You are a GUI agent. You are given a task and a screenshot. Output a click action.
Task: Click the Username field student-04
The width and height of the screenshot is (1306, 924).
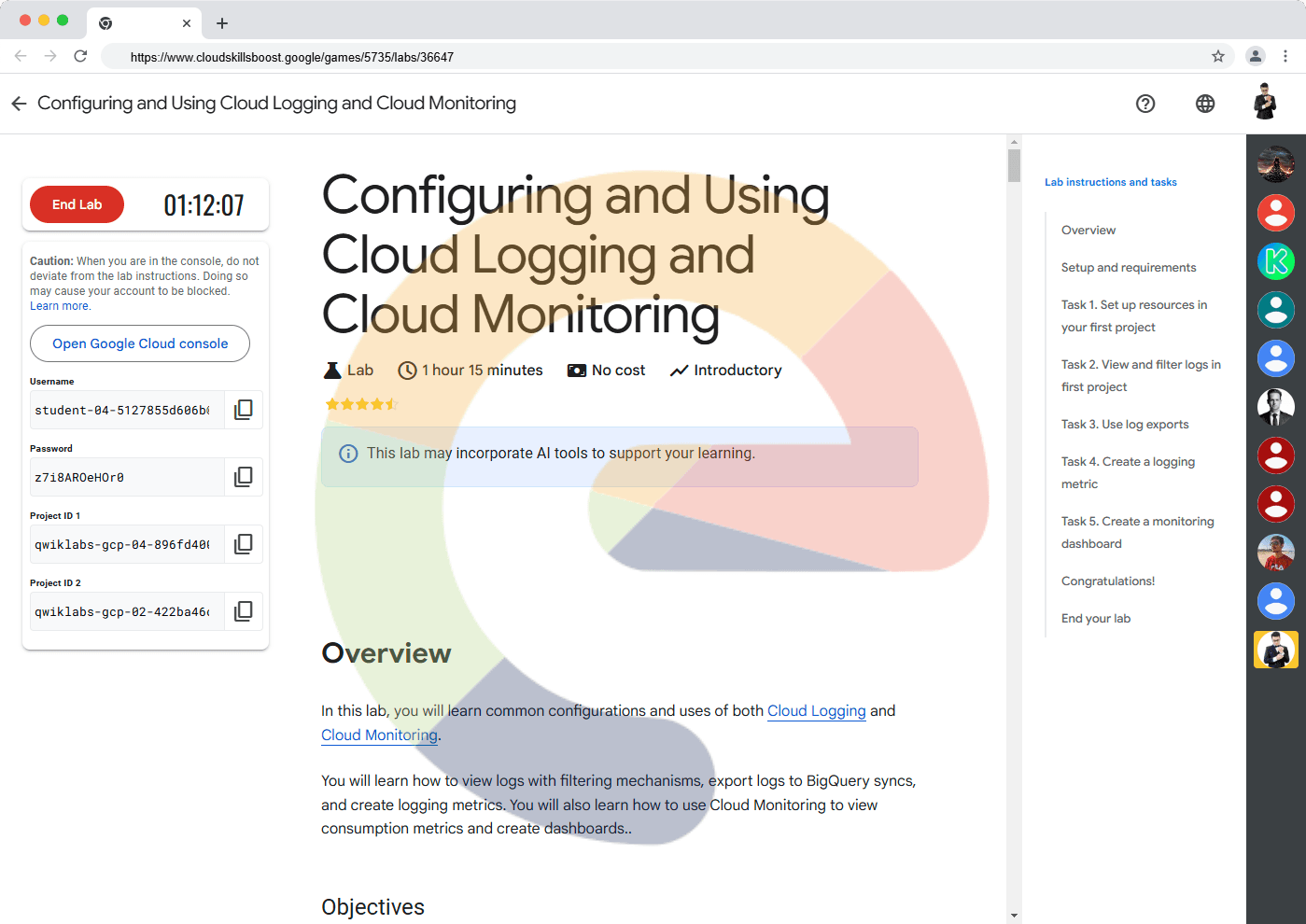click(127, 410)
